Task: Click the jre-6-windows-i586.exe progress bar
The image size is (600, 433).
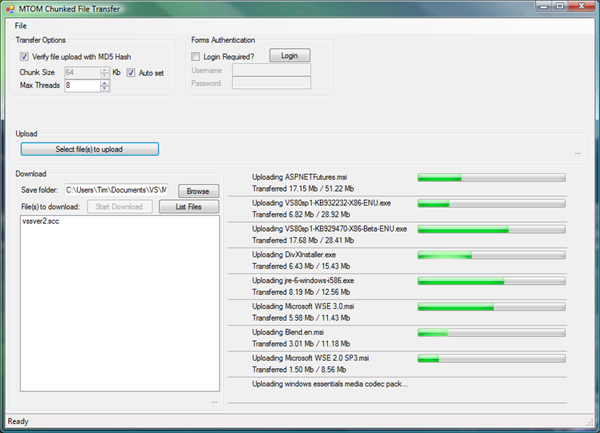Action: [x=492, y=281]
